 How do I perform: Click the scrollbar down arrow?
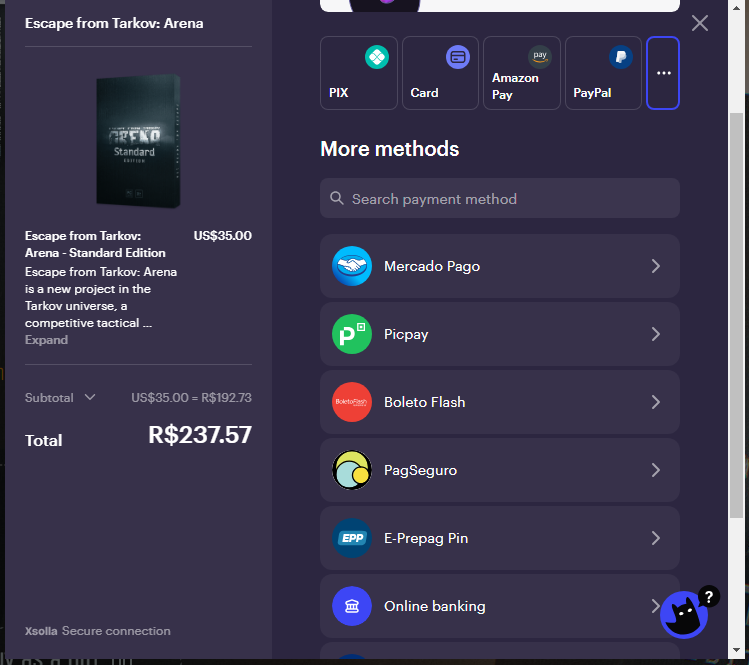[736, 650]
